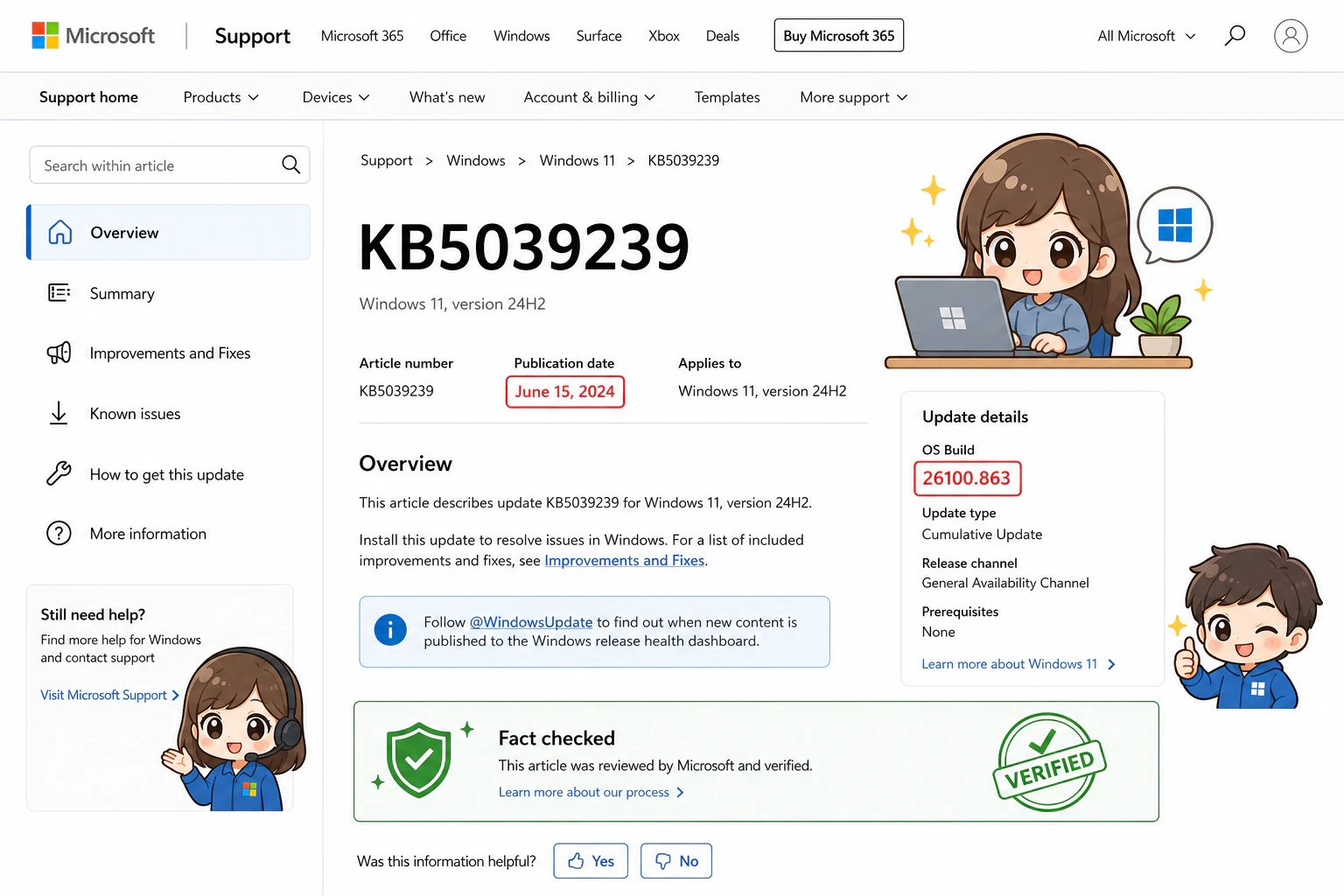
Task: Click the KB5039239 breadcrumb
Action: pyautogui.click(x=683, y=160)
